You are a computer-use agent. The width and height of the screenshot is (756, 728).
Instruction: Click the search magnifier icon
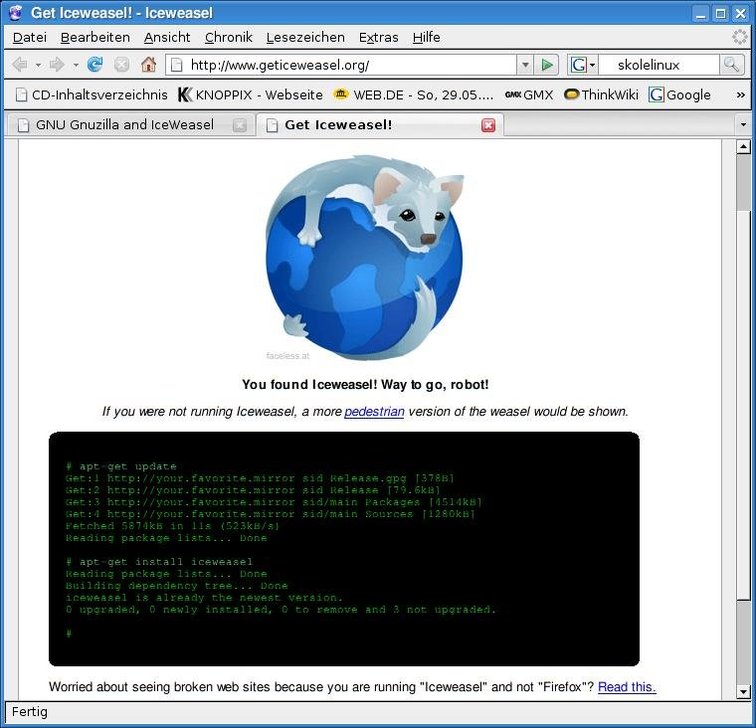[x=731, y=65]
